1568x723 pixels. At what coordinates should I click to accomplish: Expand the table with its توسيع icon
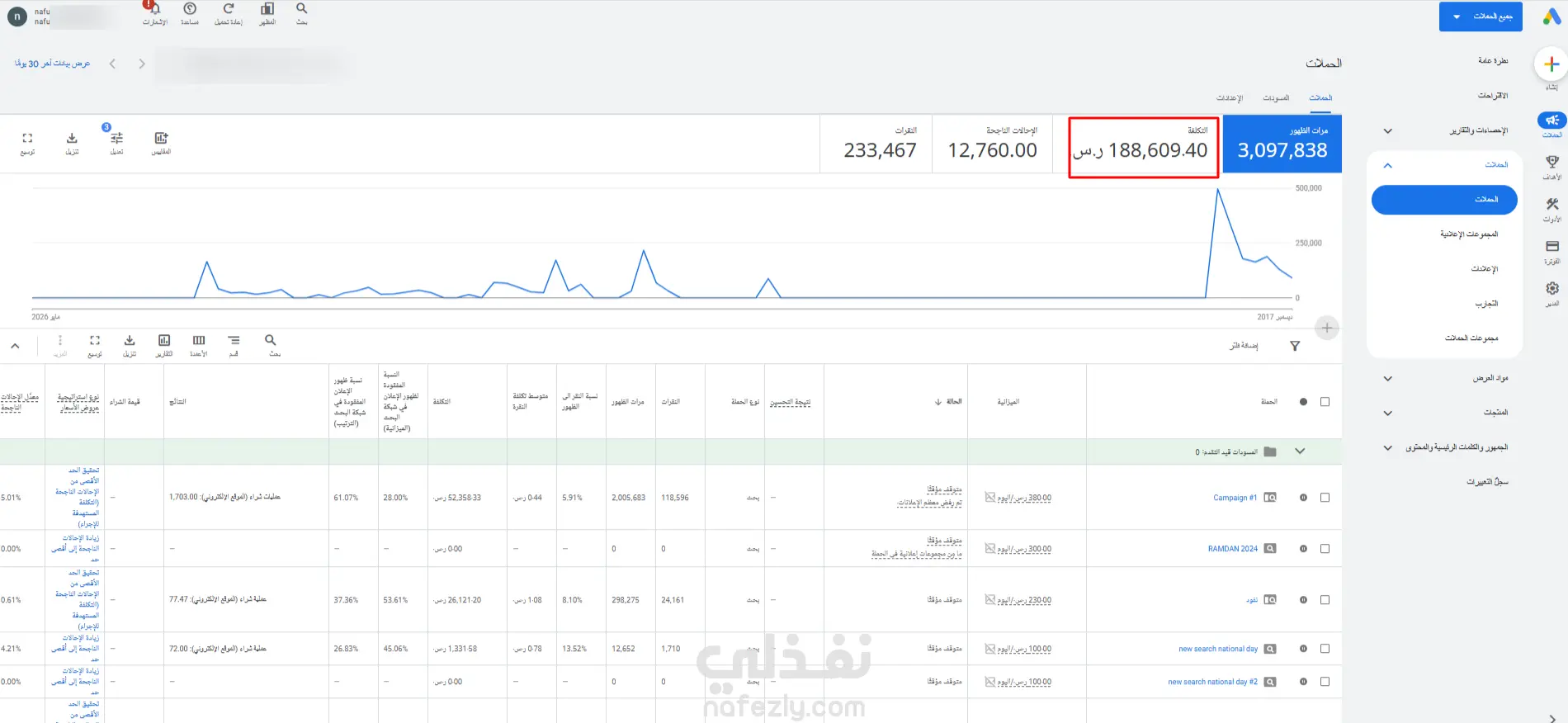tap(95, 340)
